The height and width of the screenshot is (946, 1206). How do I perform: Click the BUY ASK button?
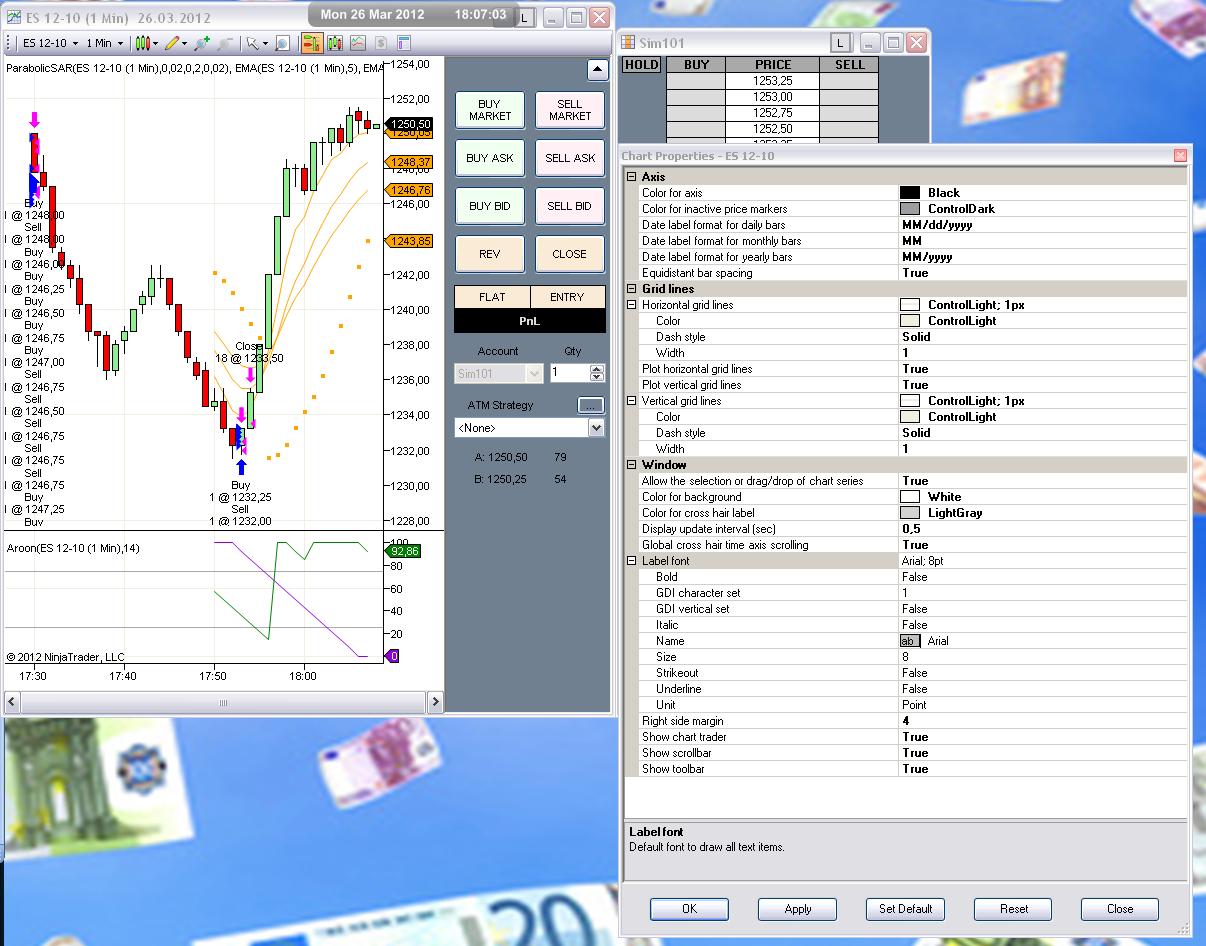[x=490, y=158]
